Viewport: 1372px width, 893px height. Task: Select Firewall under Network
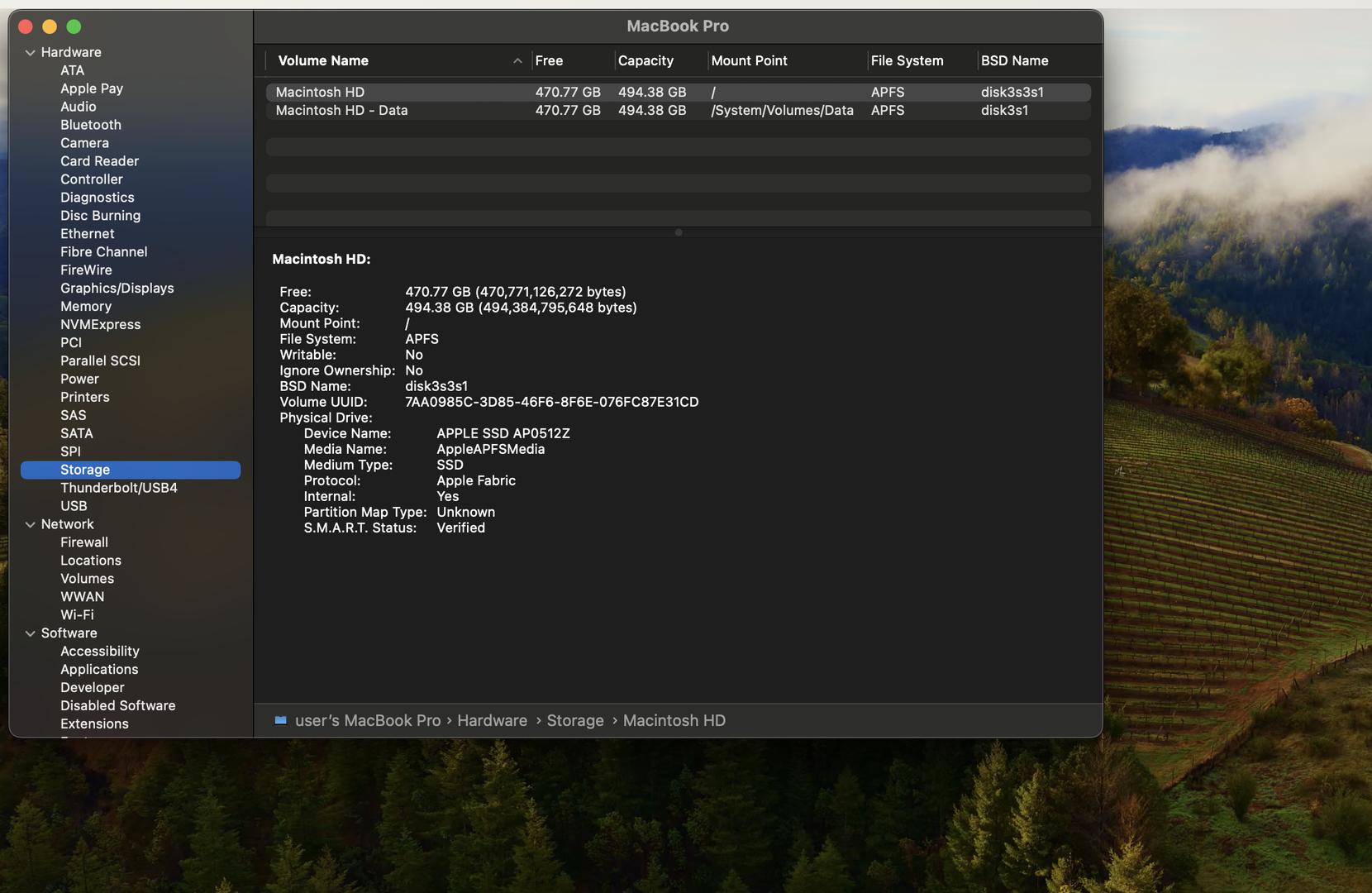tap(84, 543)
